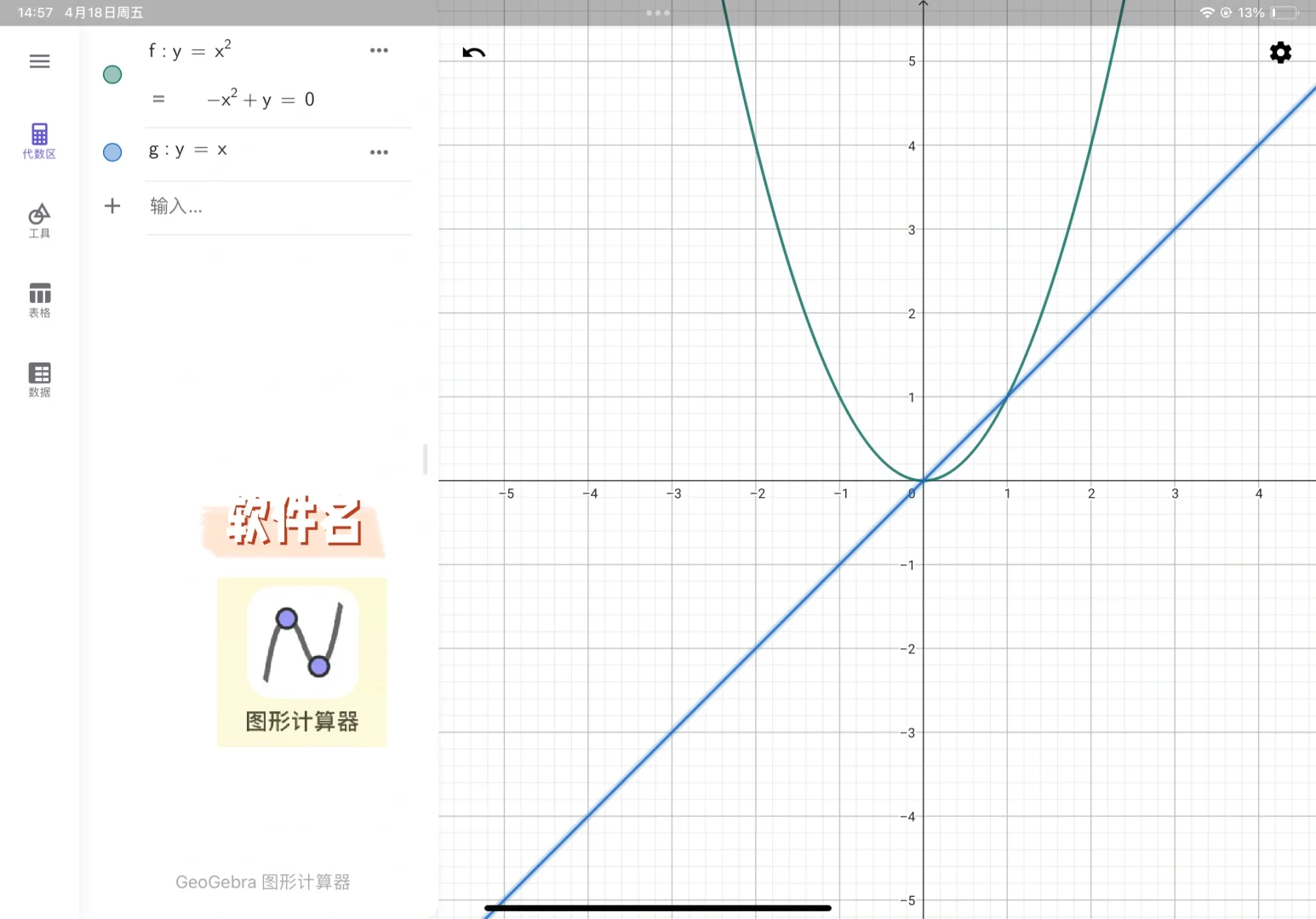1316x919 pixels.
Task: Tap the Wi-Fi status icon
Action: (1207, 13)
